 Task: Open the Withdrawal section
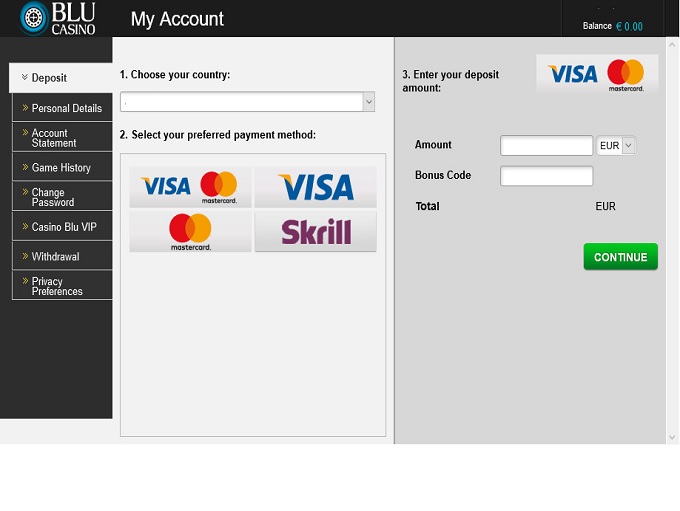coord(55,257)
